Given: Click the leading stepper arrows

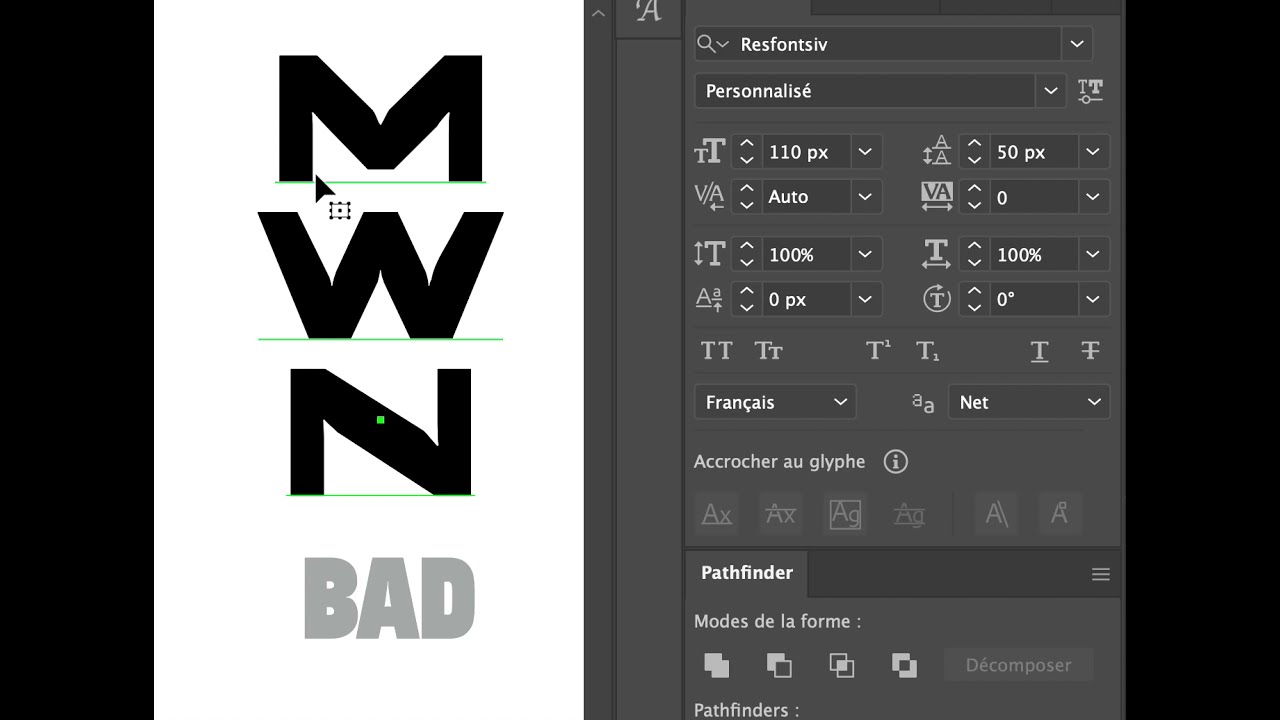Looking at the screenshot, I should (x=975, y=152).
